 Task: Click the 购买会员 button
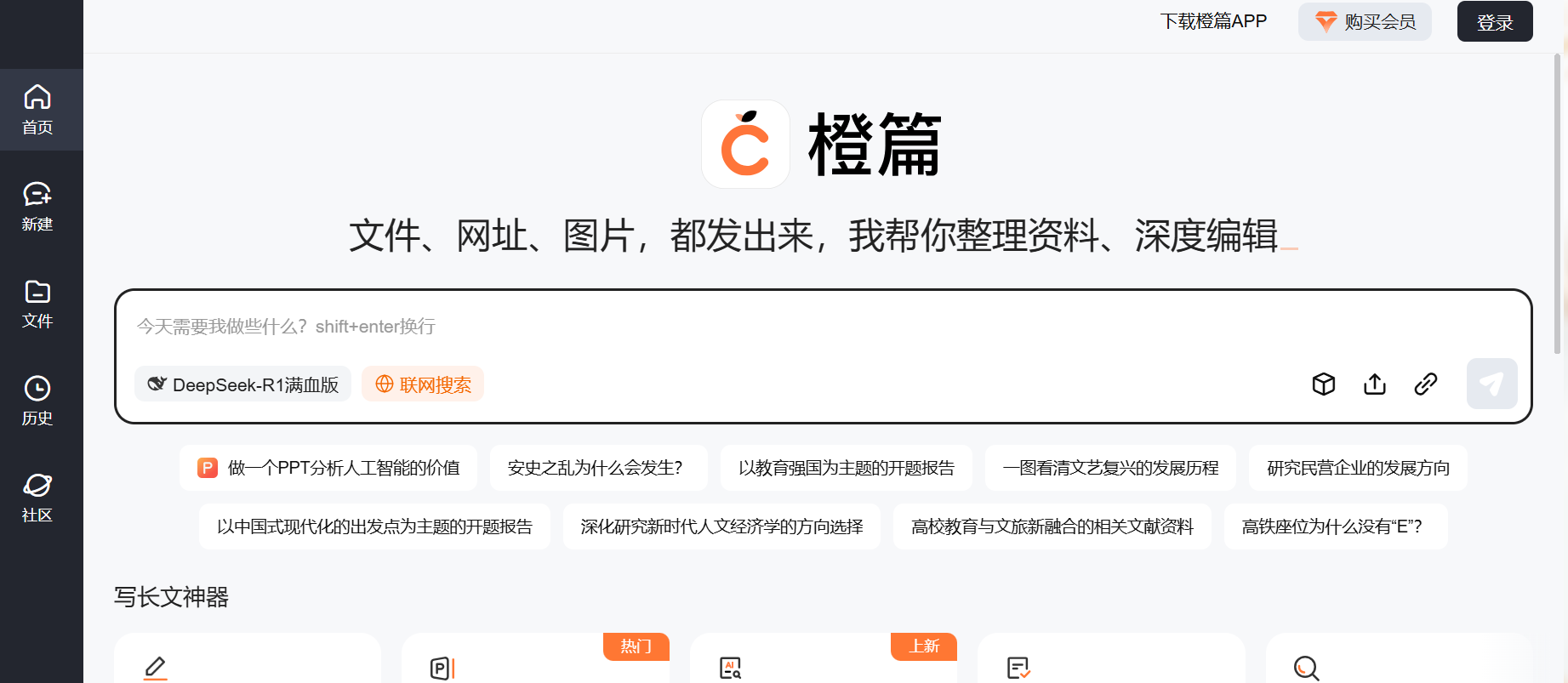pos(1365,21)
